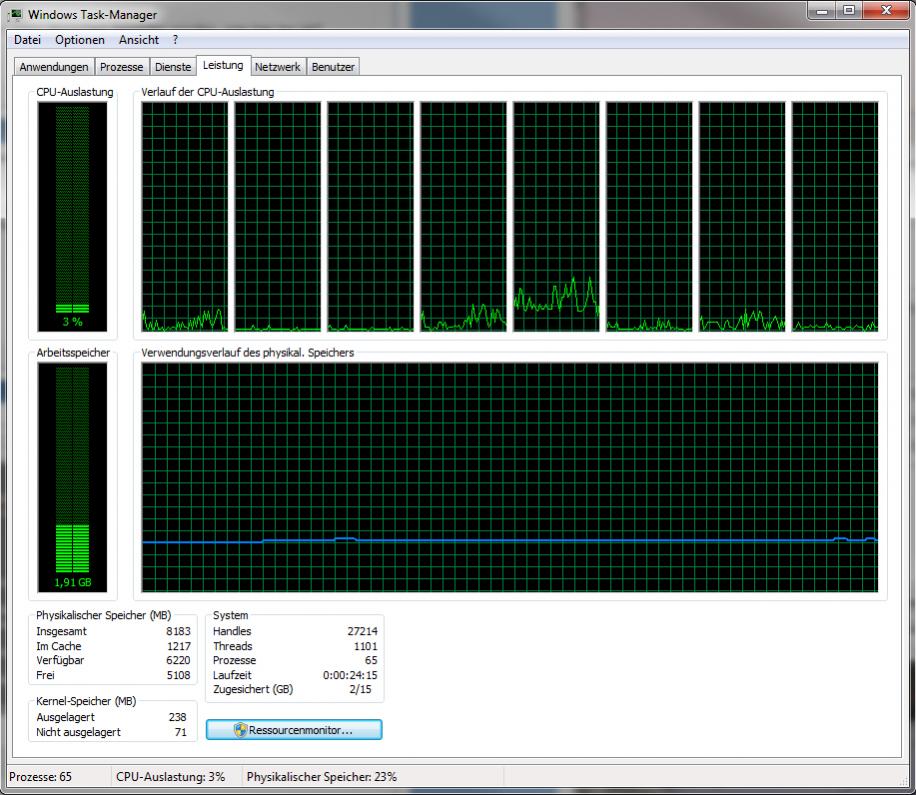The width and height of the screenshot is (916, 795).
Task: Click the Insgesamt value 8183
Action: [178, 631]
